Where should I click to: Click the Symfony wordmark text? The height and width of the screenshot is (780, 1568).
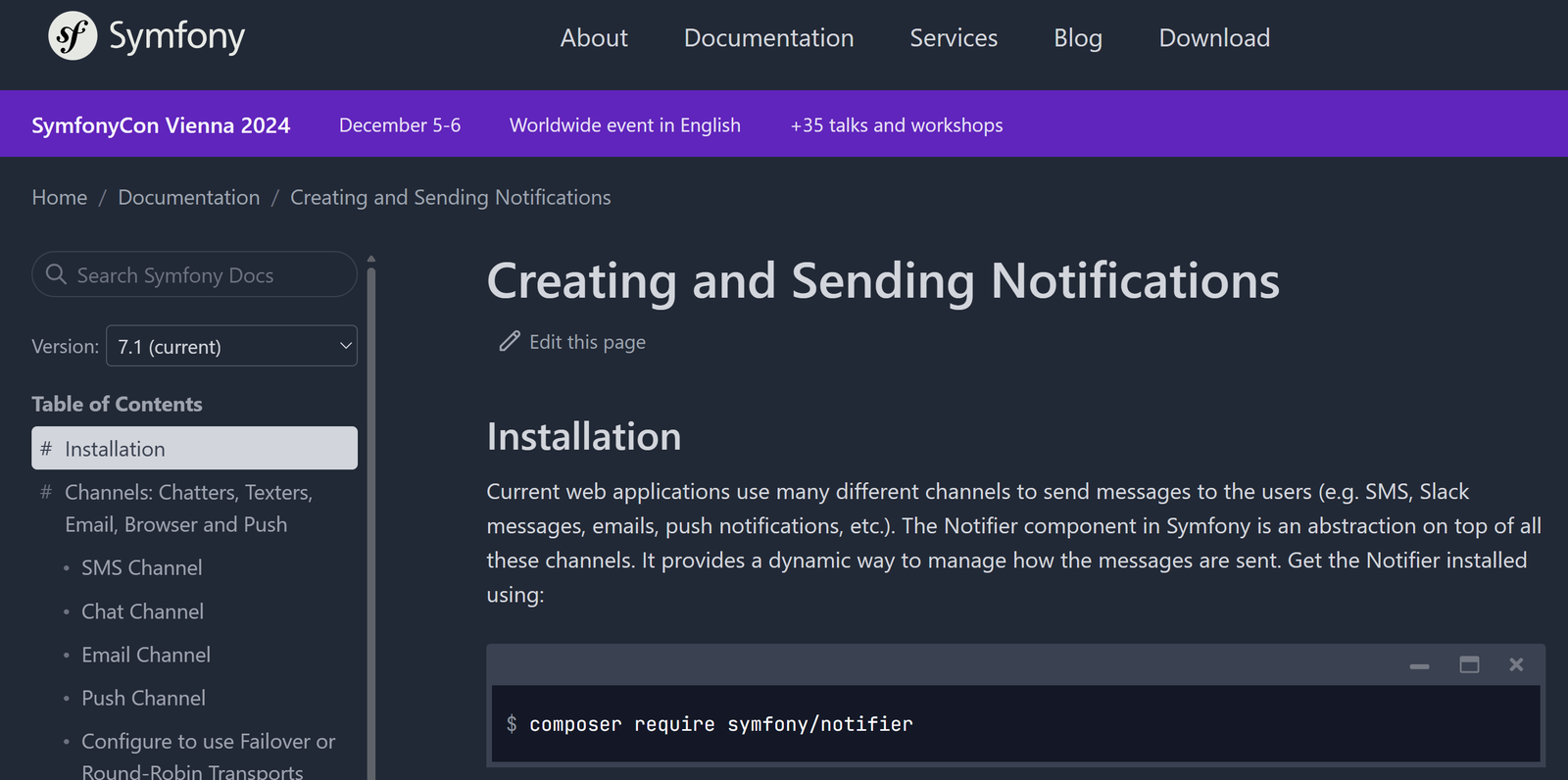[176, 38]
